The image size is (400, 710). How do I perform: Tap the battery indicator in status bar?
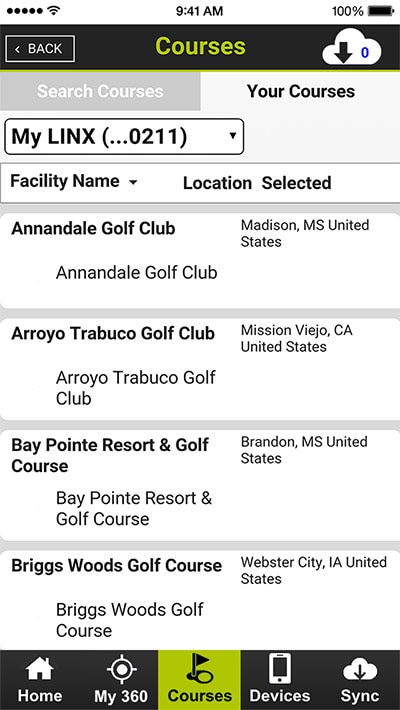[381, 11]
